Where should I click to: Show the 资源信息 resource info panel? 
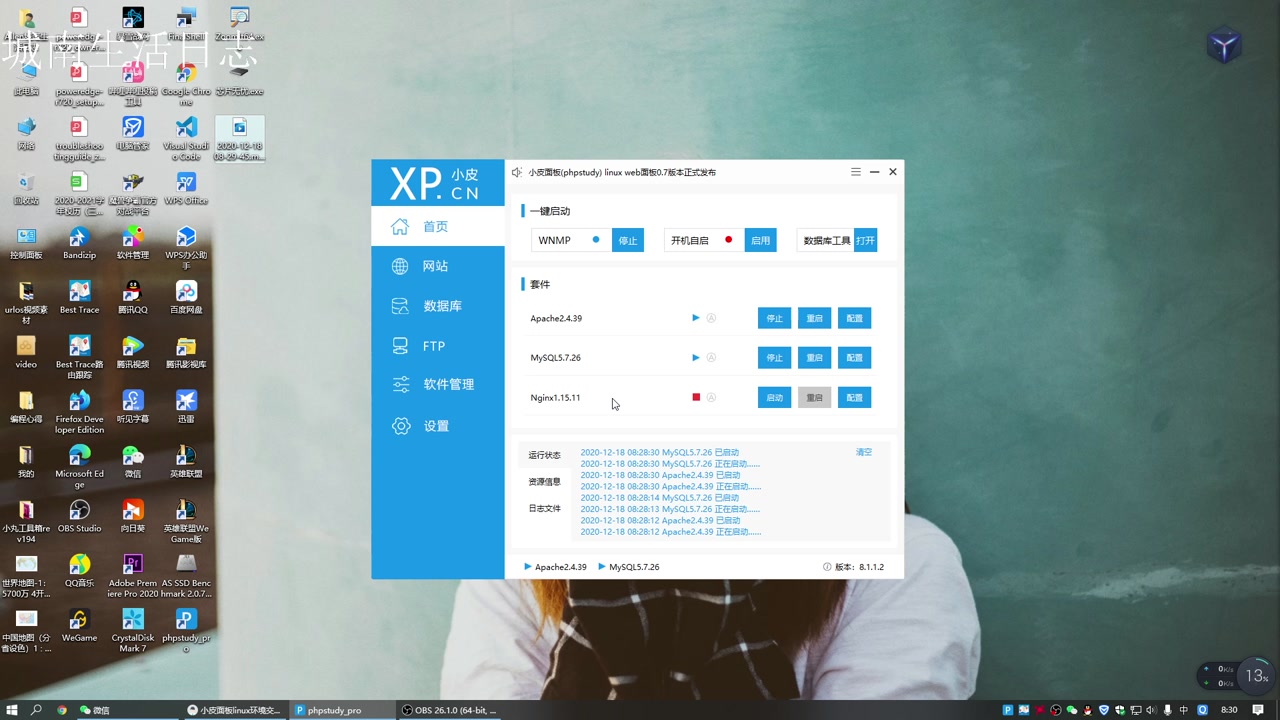(545, 482)
